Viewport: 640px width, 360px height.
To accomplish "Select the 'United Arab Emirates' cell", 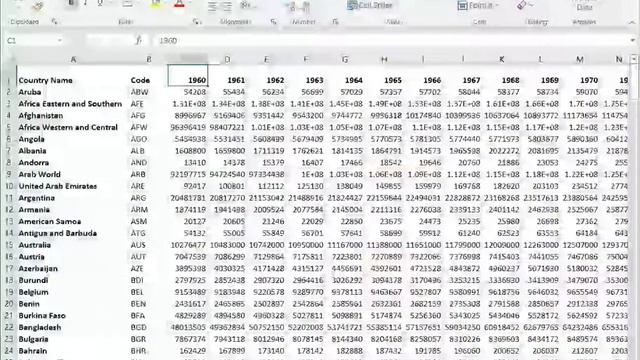I will click(58, 186).
